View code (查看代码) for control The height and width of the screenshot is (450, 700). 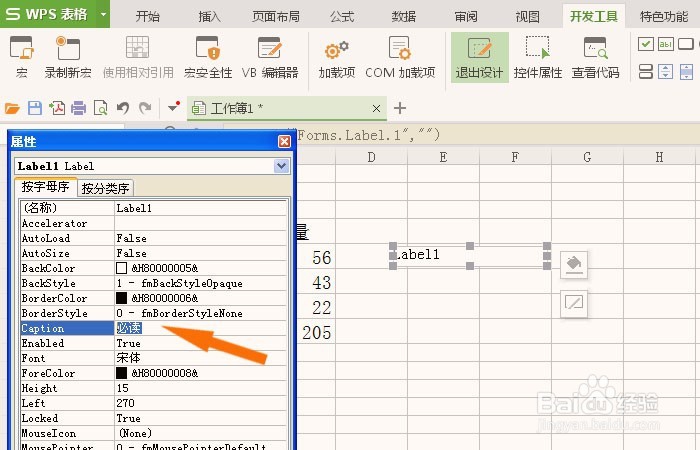pos(596,57)
